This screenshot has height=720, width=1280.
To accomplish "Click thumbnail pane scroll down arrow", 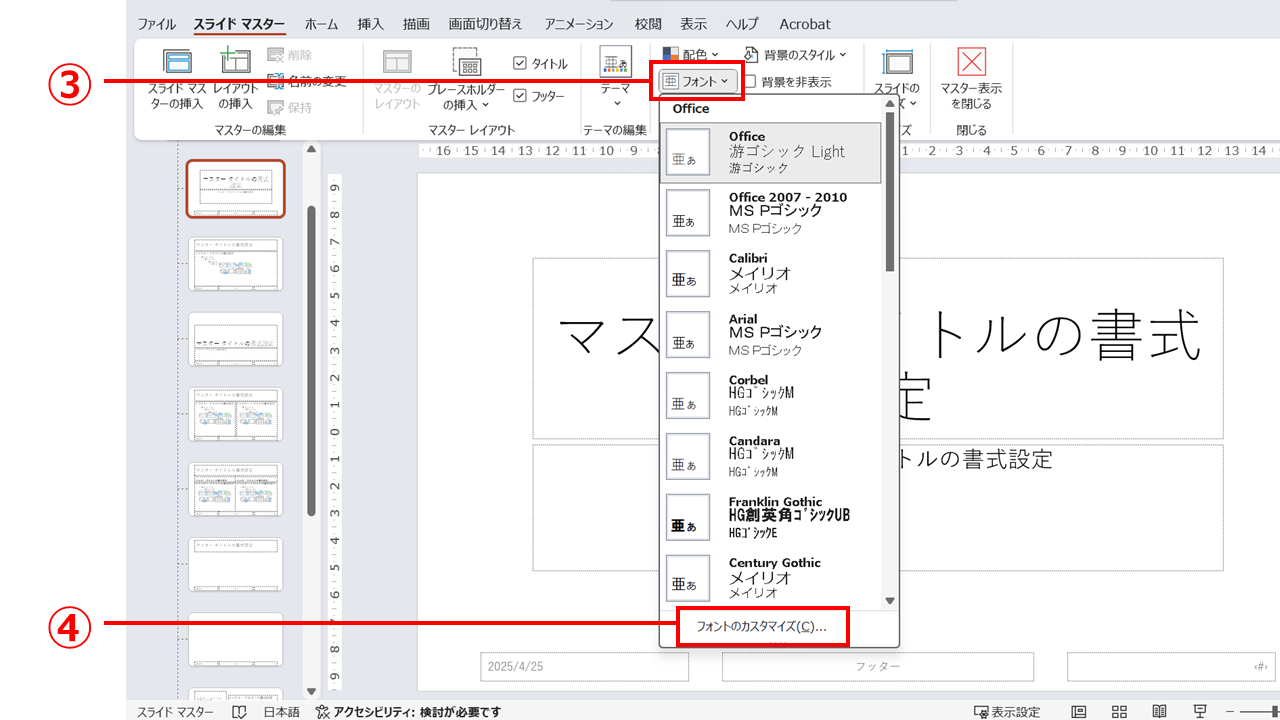I will point(311,690).
